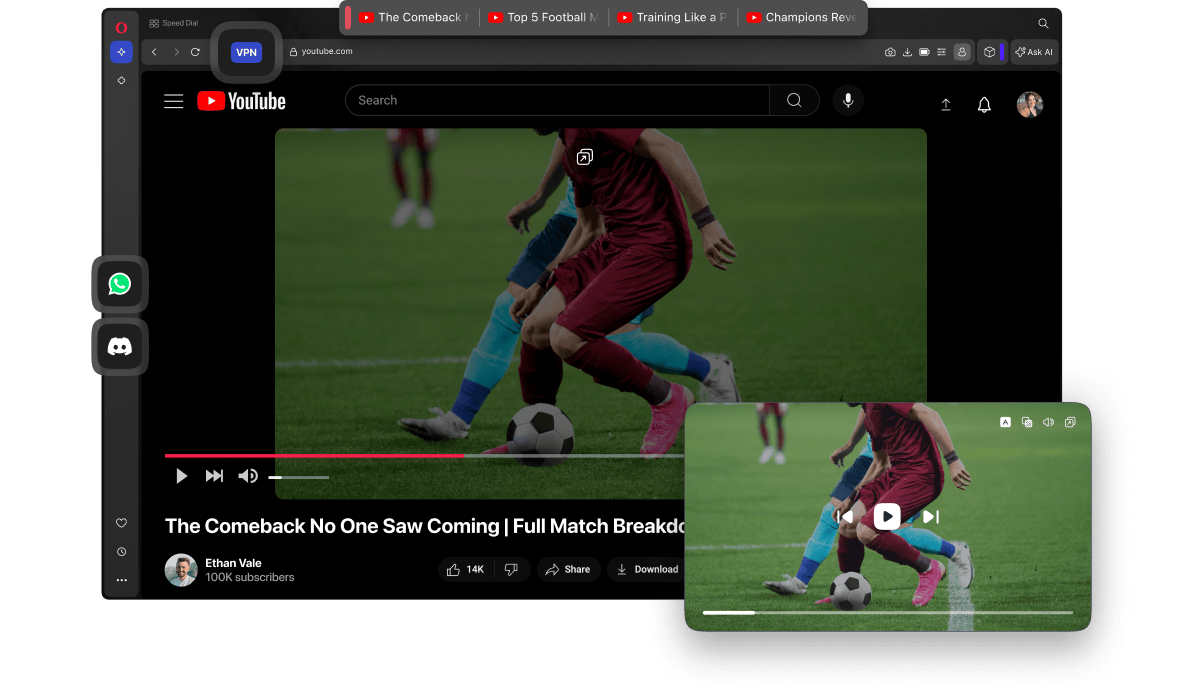The image size is (1180, 682).
Task: Open the YouTube hamburger menu
Action: (173, 100)
